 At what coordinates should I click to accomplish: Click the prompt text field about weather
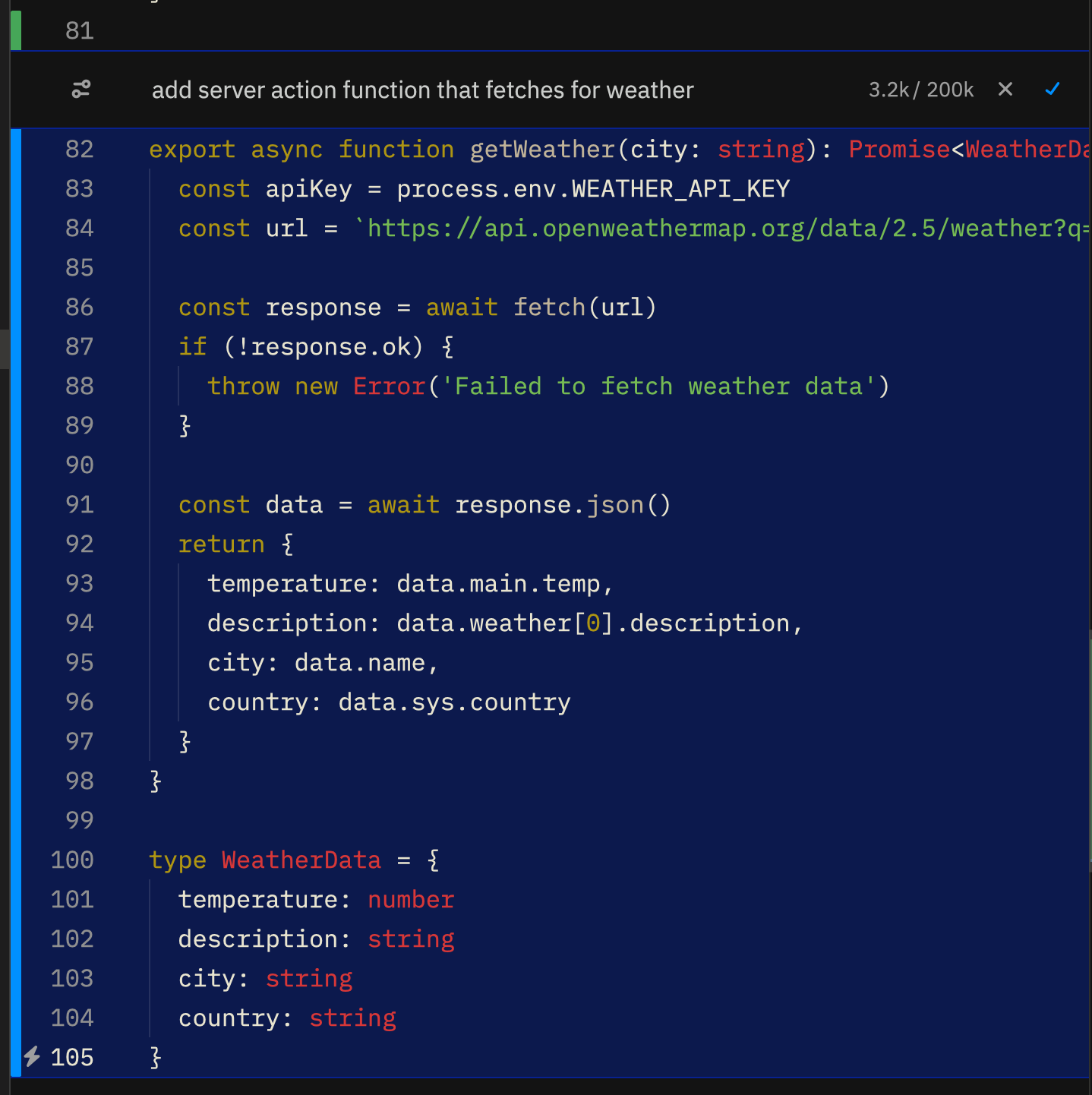pos(423,90)
